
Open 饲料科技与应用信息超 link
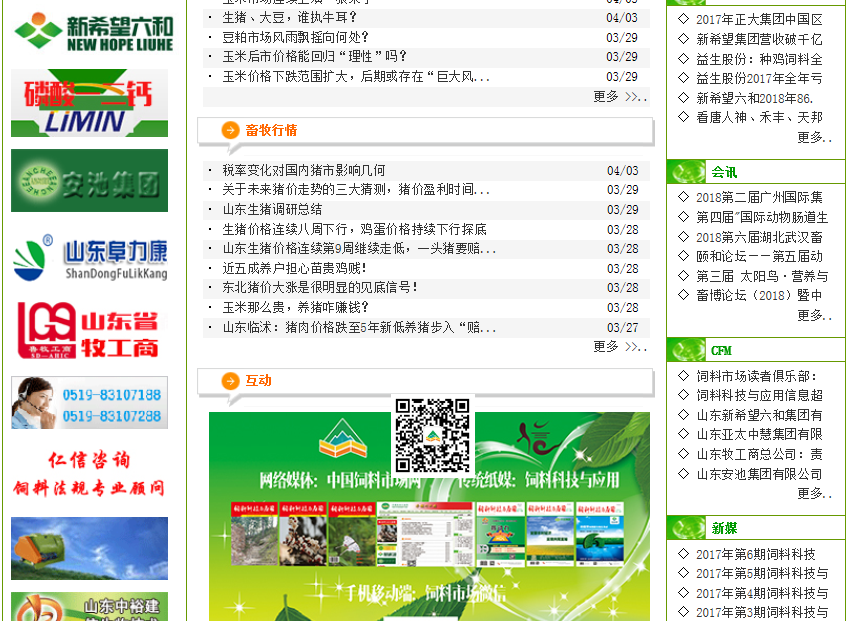coord(759,395)
